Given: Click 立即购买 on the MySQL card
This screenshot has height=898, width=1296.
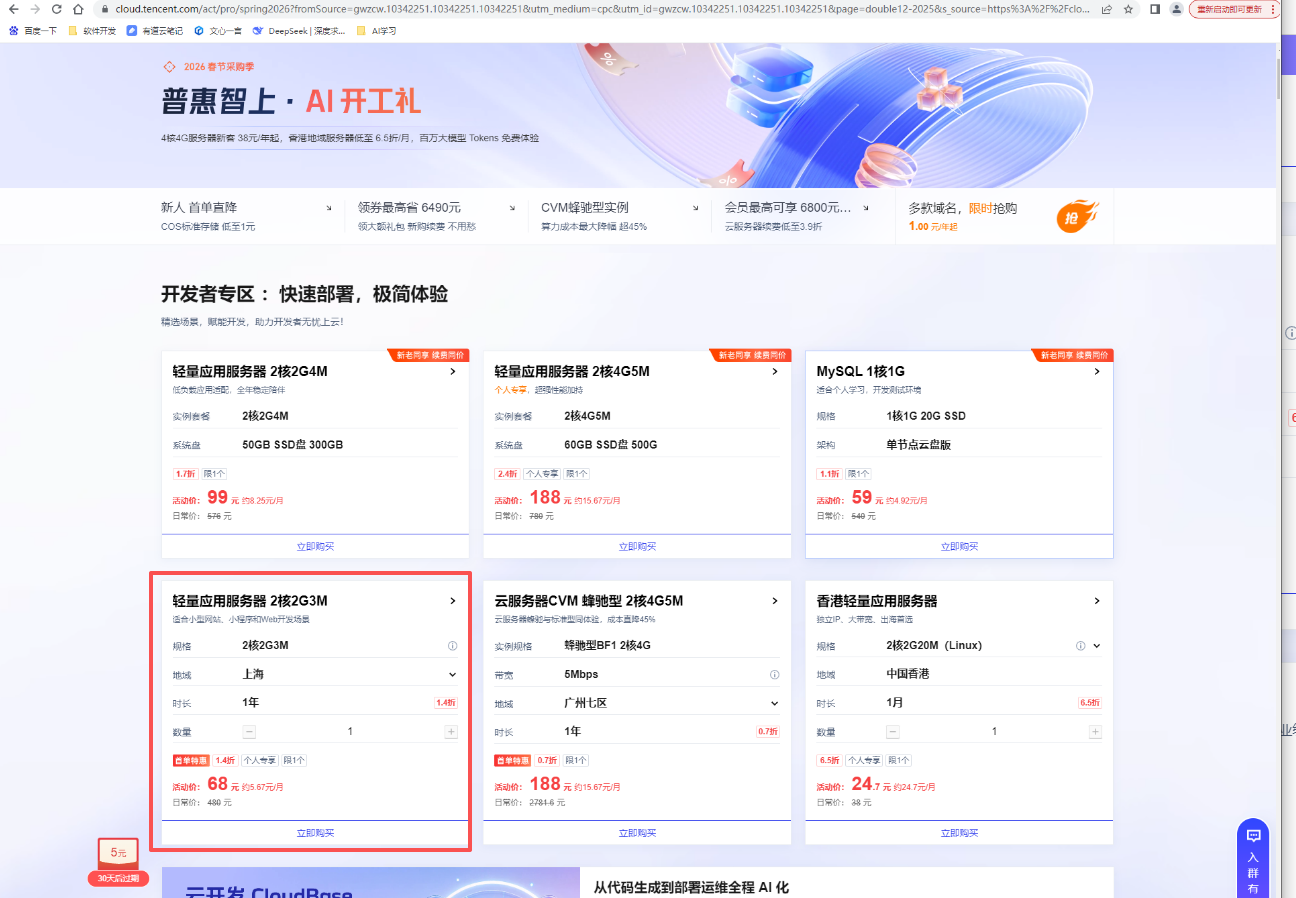Looking at the screenshot, I should 958,546.
